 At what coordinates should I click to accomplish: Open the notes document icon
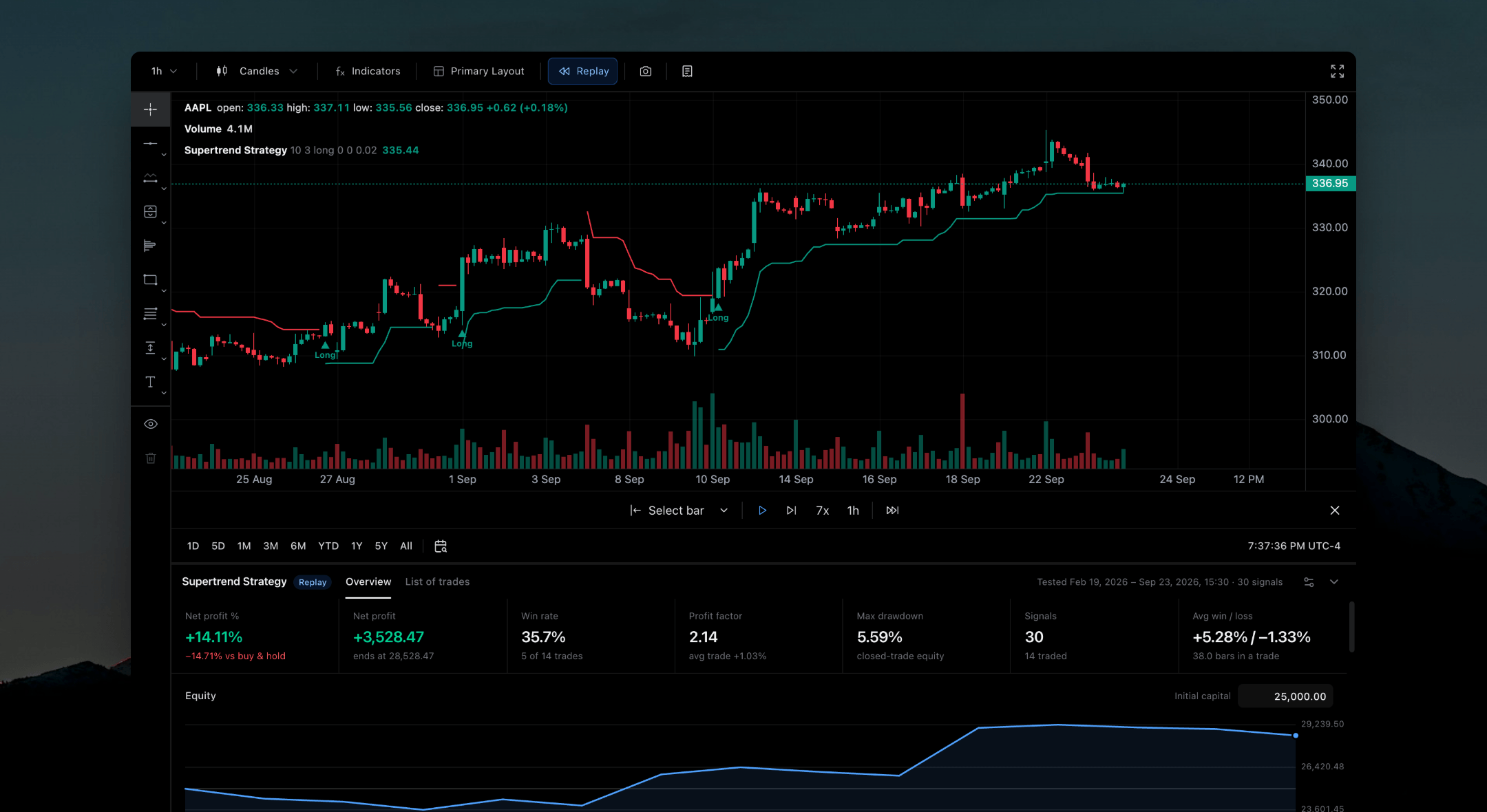[x=687, y=72]
